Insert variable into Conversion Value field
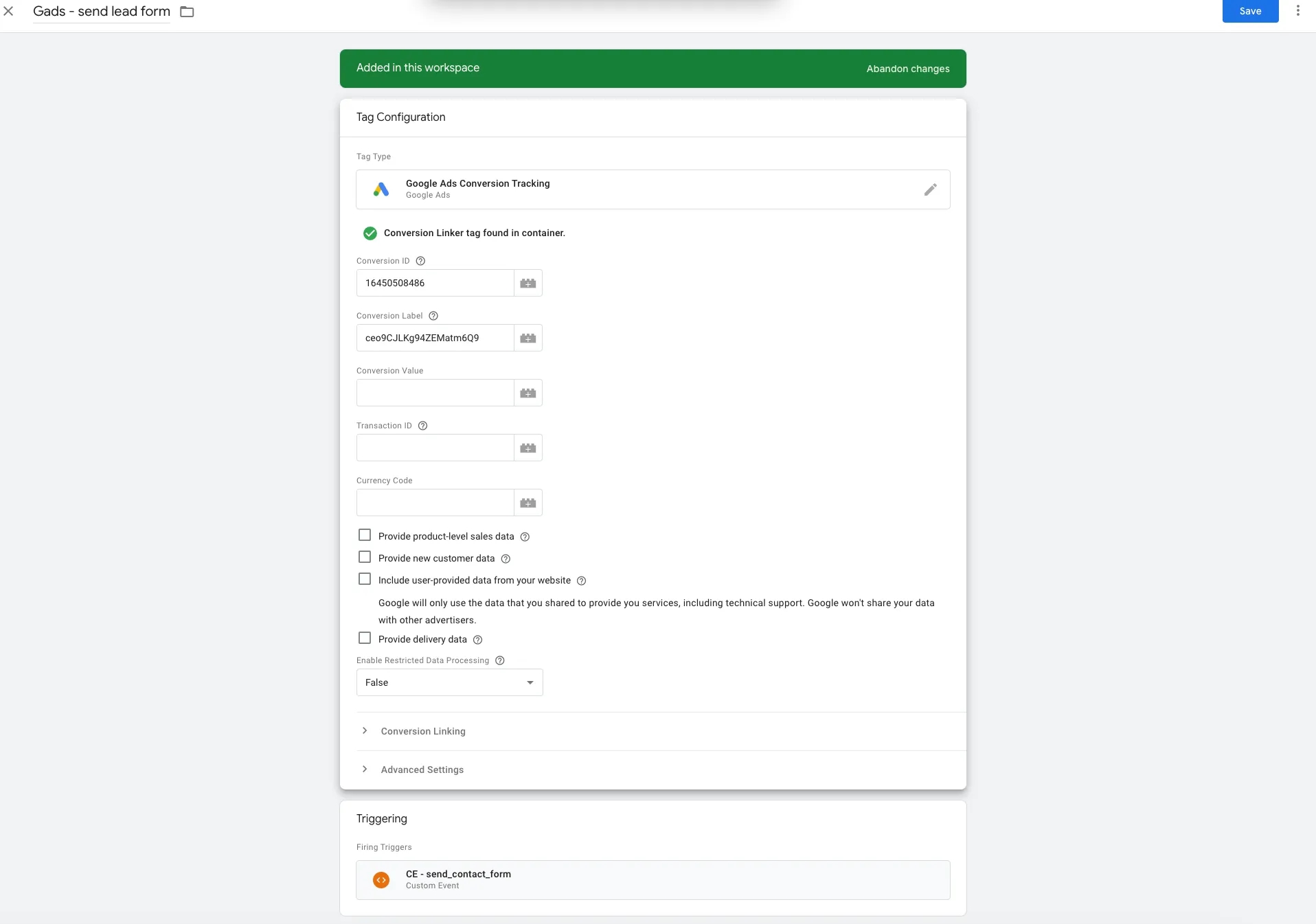This screenshot has height=924, width=1316. pyautogui.click(x=528, y=393)
